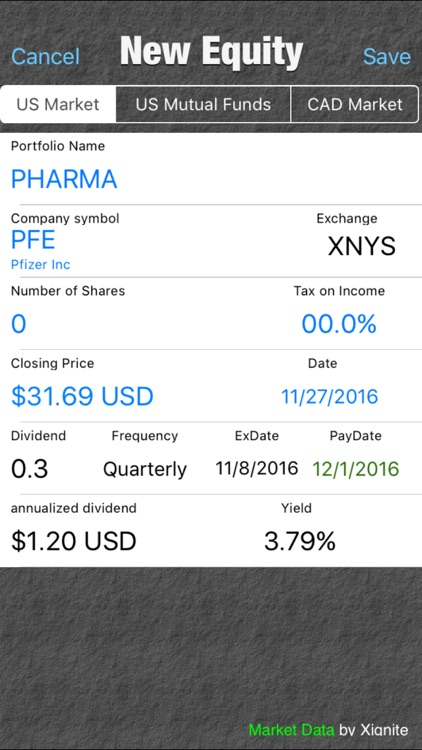Tap the 11/8/2016 ExDate value
The height and width of the screenshot is (750, 422).
256,468
